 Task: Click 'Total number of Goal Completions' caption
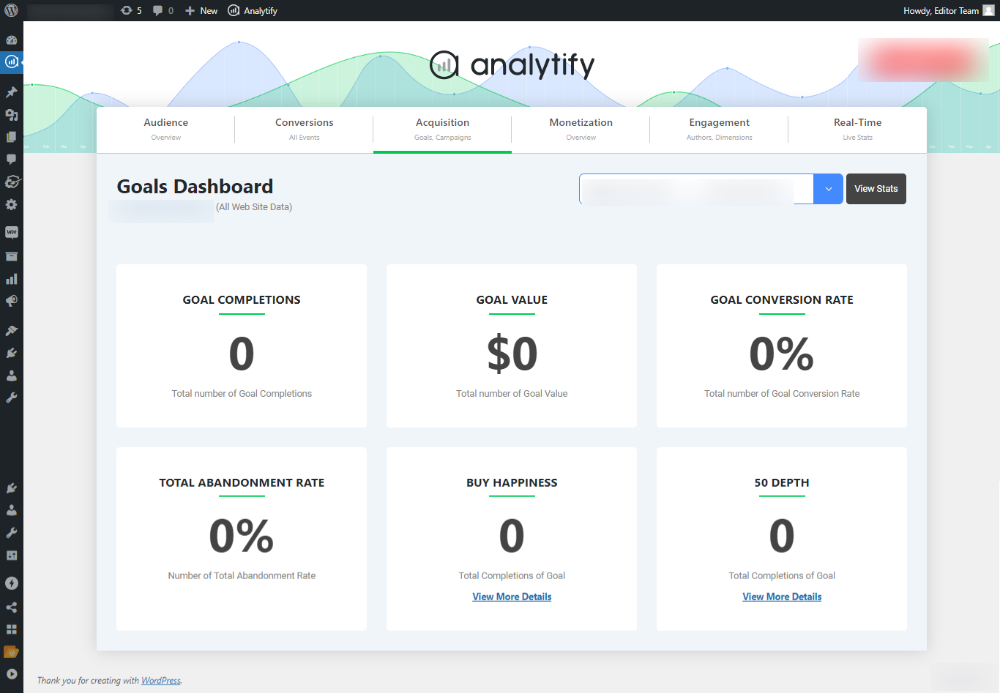[x=242, y=393]
